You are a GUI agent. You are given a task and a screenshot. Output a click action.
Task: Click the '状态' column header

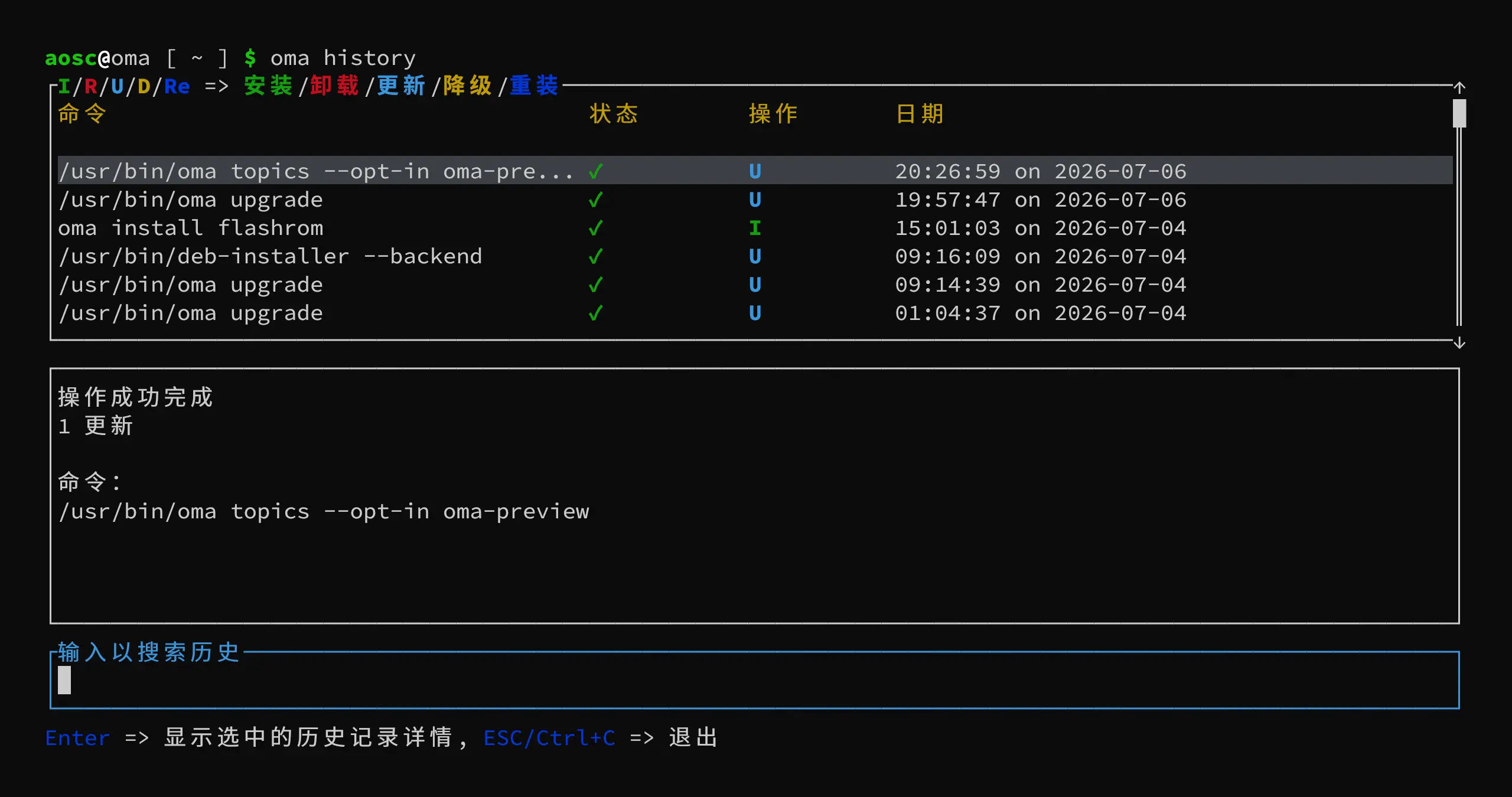pos(614,113)
